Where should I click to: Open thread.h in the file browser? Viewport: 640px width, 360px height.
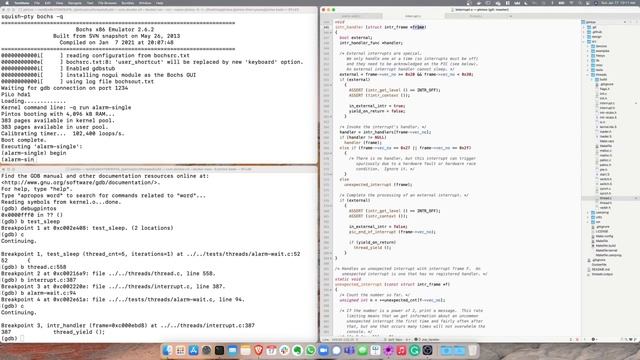[606, 203]
